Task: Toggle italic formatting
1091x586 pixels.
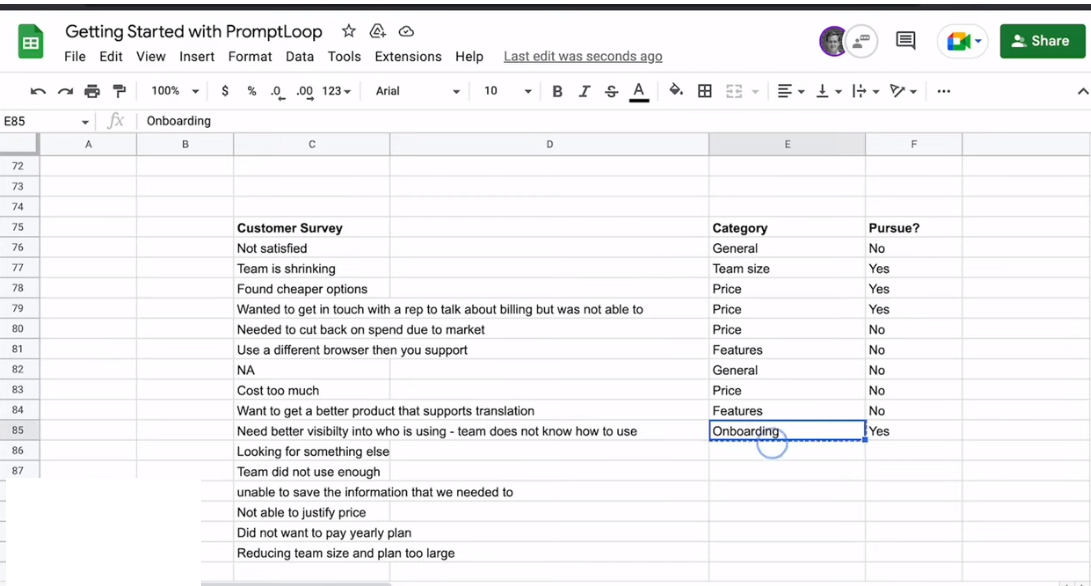Action: (584, 91)
